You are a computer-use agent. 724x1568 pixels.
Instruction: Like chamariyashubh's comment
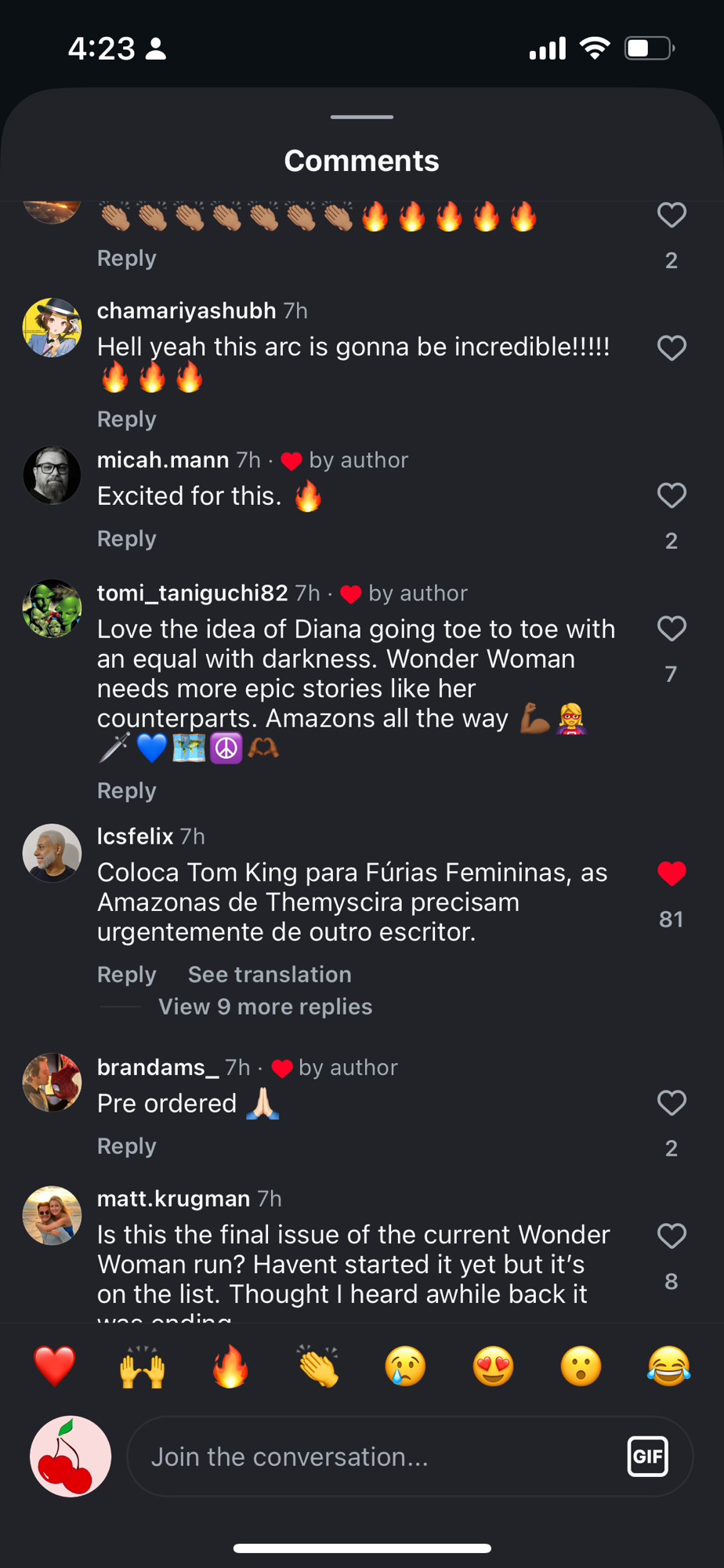pyautogui.click(x=672, y=348)
